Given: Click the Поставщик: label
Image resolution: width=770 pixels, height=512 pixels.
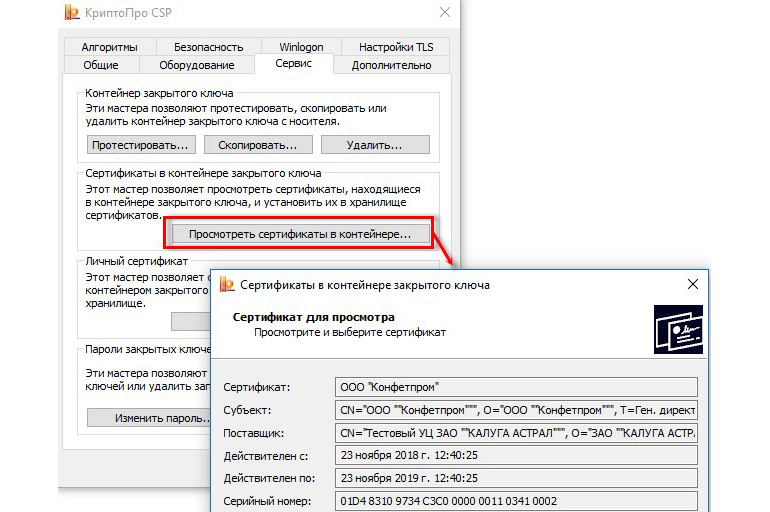Looking at the screenshot, I should (253, 433).
